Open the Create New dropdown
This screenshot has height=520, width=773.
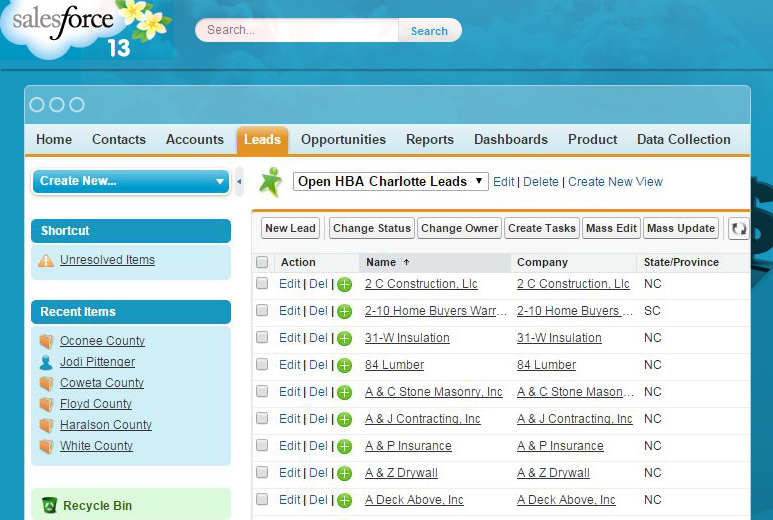[x=131, y=181]
